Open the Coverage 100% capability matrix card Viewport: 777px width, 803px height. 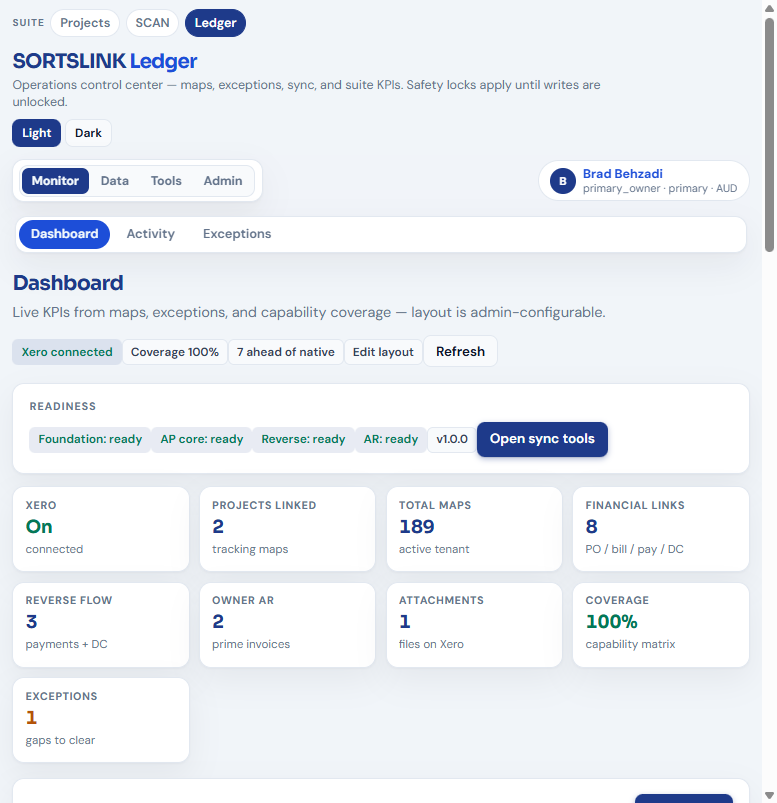click(661, 625)
